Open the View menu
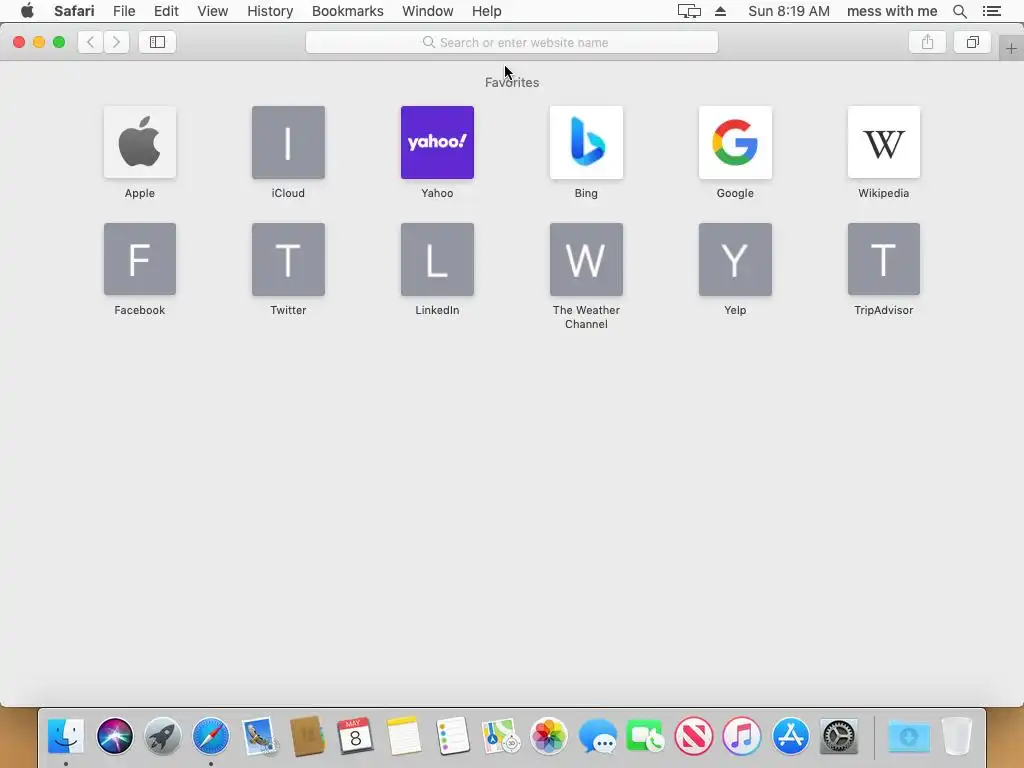This screenshot has width=1024, height=768. 213,11
